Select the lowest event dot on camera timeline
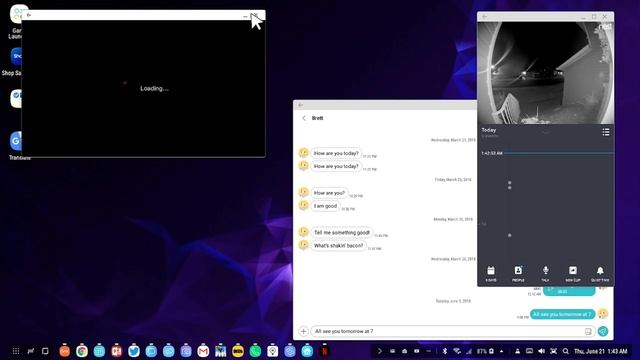The image size is (640, 360). pos(509,236)
